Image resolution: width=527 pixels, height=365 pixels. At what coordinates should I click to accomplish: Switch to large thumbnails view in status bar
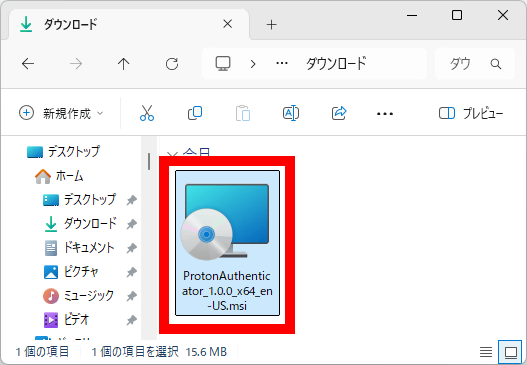tap(511, 352)
